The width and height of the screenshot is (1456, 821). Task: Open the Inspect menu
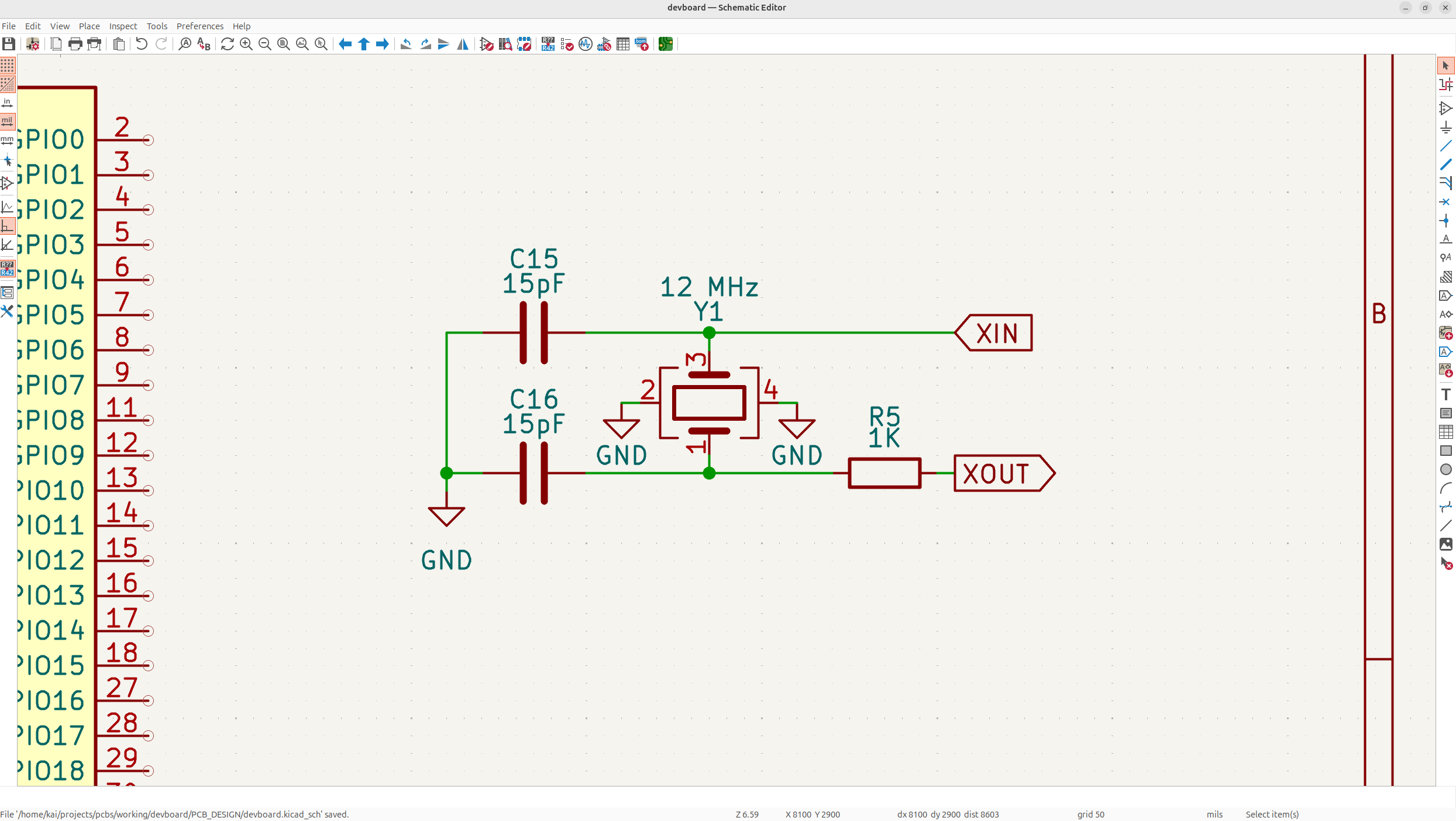(x=123, y=26)
